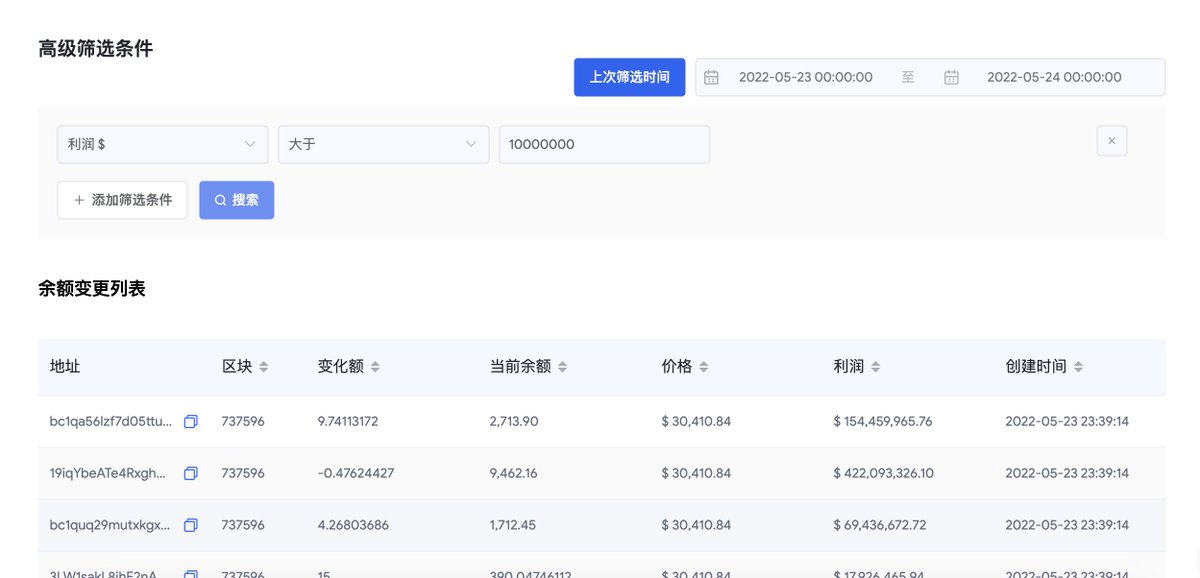This screenshot has width=1200, height=578.
Task: Click the 搜索 button
Action: point(237,200)
